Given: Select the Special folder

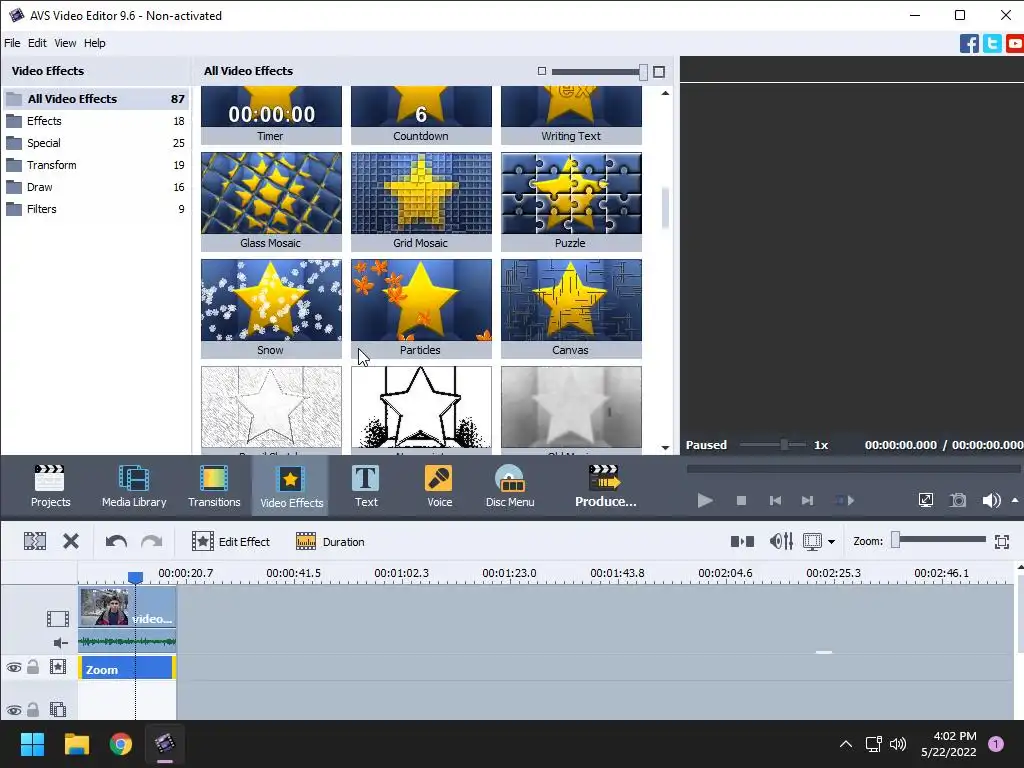Looking at the screenshot, I should click(96, 143).
